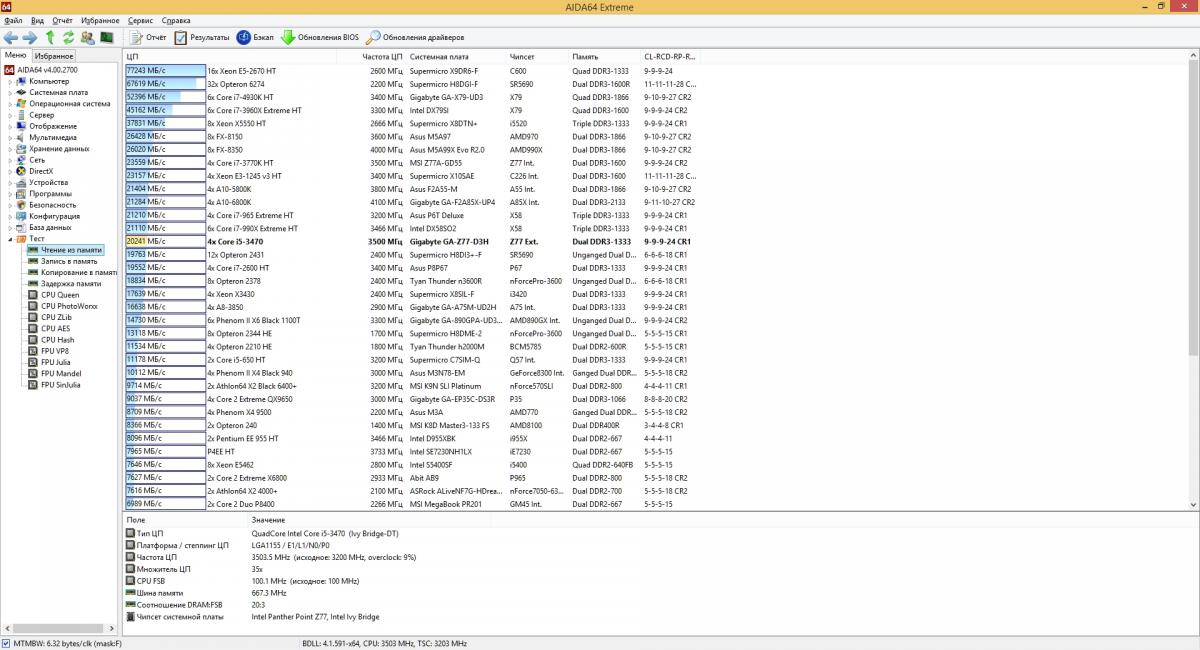This screenshot has width=1200, height=650.
Task: Click the green Up level arrow icon
Action: pos(50,38)
